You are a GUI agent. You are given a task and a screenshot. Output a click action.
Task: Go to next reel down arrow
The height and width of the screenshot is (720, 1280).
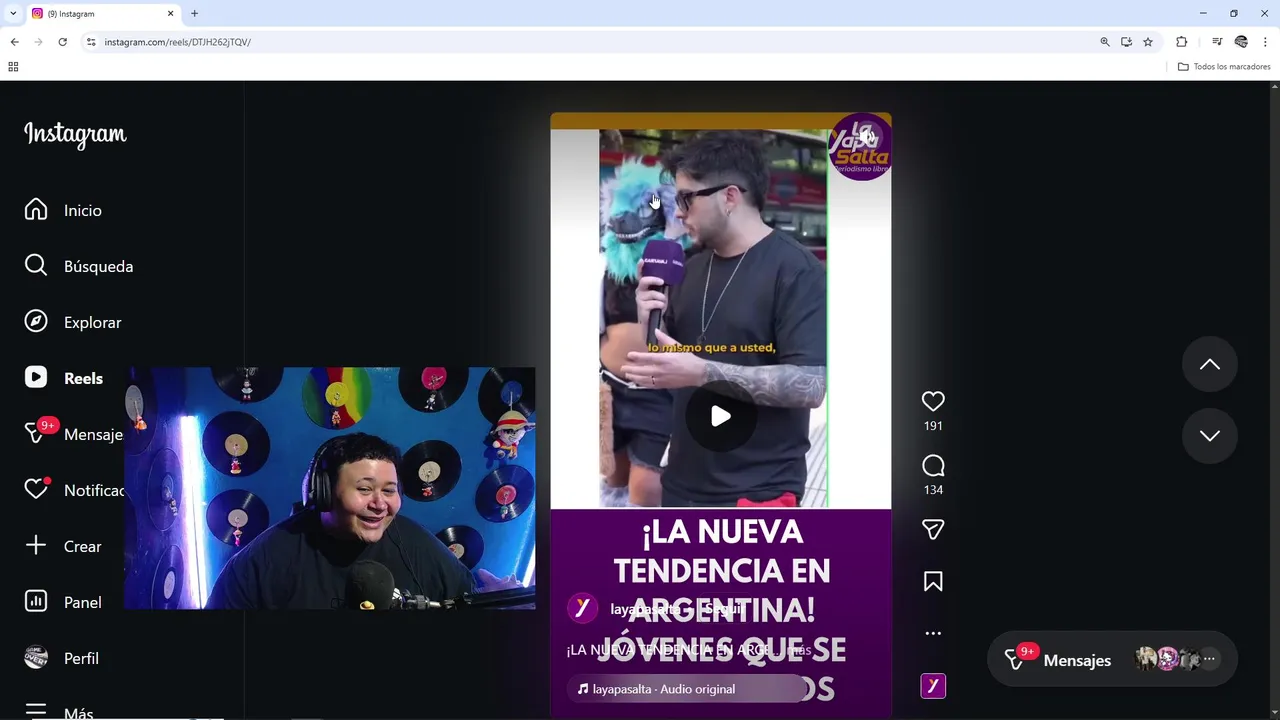[x=1210, y=436]
